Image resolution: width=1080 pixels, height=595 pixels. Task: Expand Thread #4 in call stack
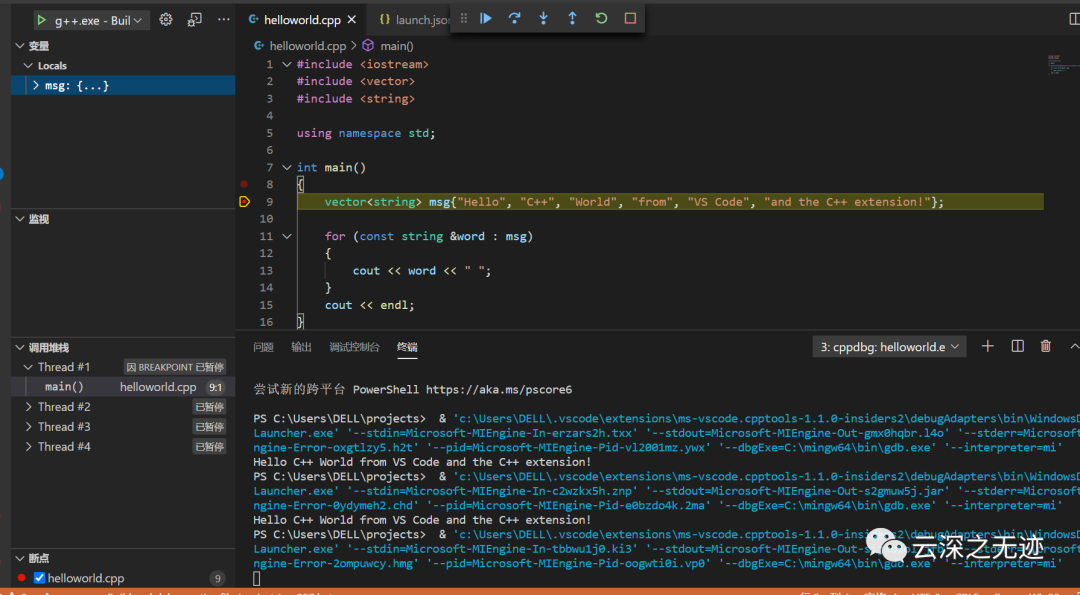(28, 447)
